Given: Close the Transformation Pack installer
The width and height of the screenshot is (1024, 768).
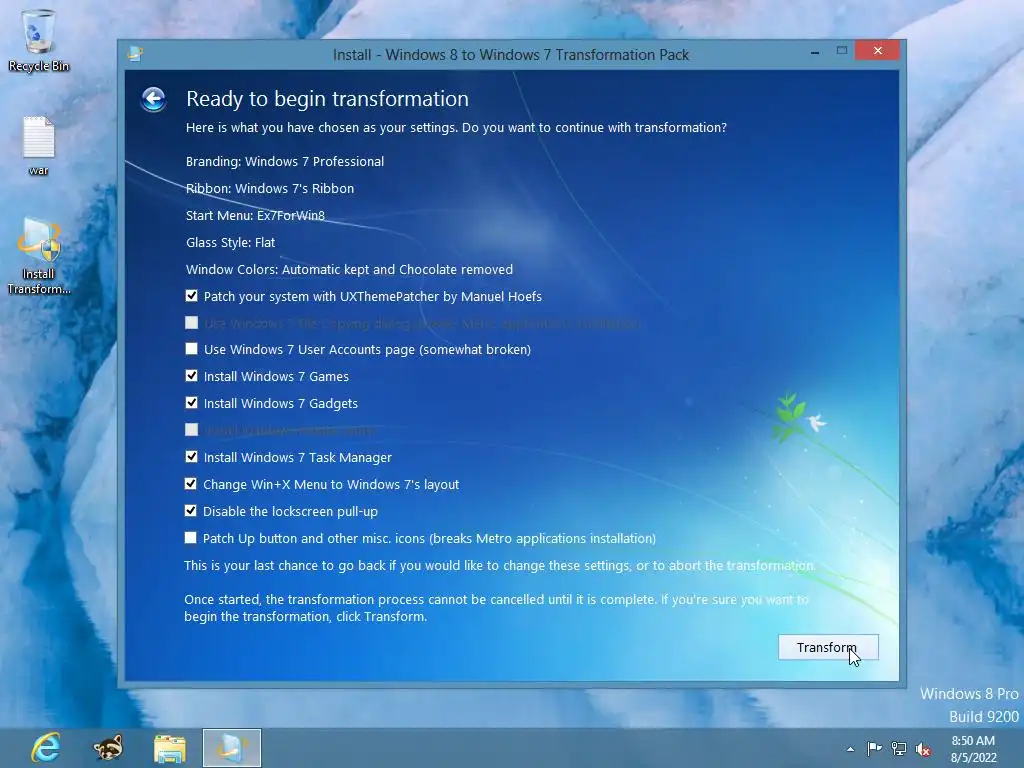Looking at the screenshot, I should click(x=878, y=50).
